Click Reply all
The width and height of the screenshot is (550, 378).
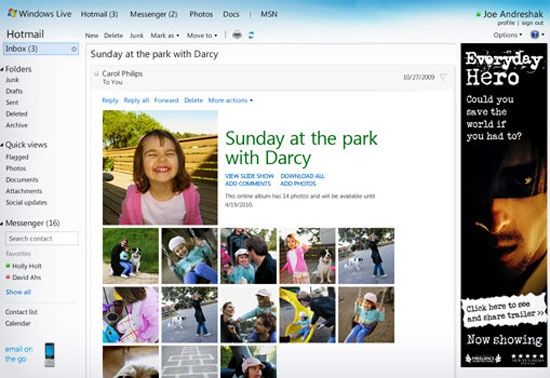(136, 100)
